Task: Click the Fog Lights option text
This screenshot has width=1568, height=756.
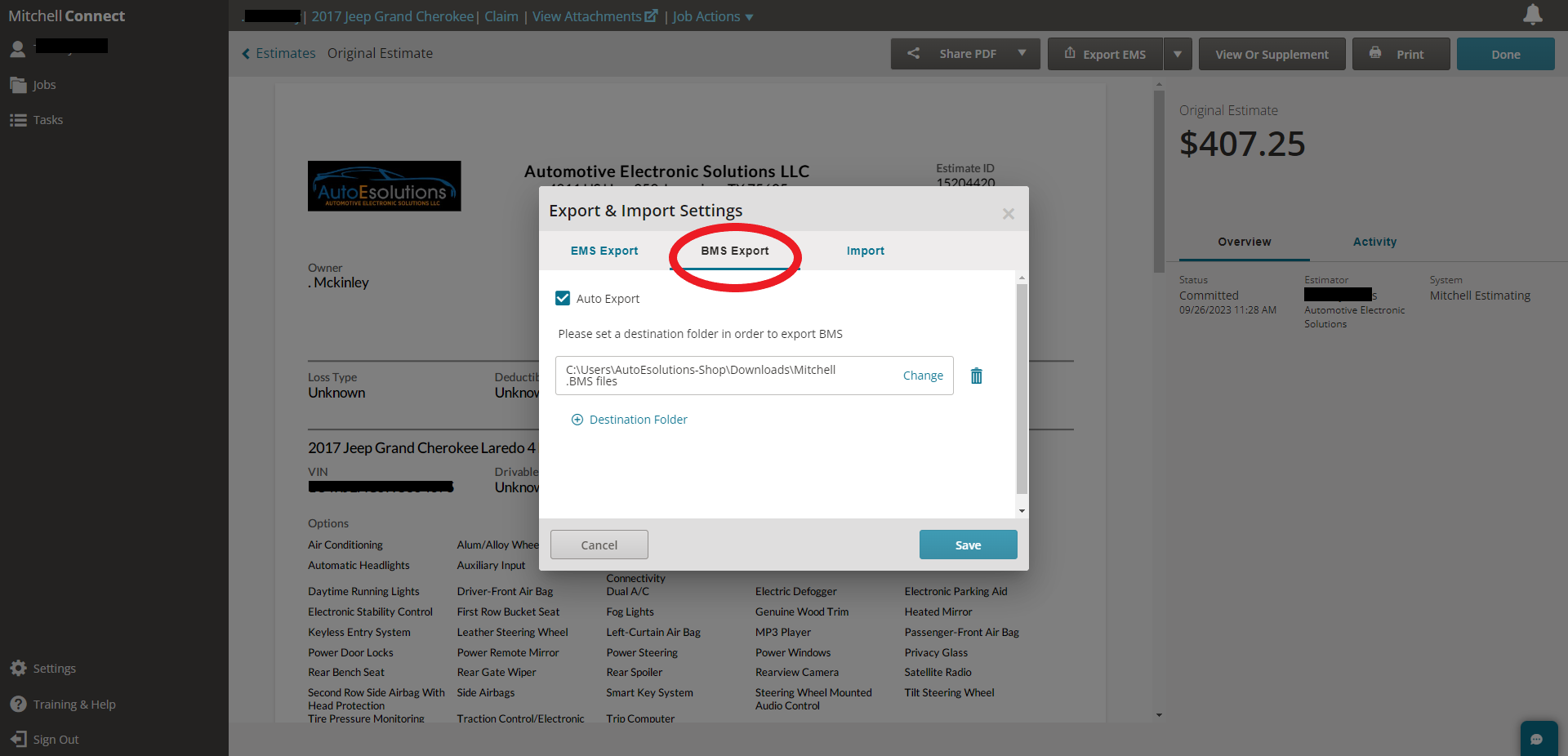Action: point(630,611)
